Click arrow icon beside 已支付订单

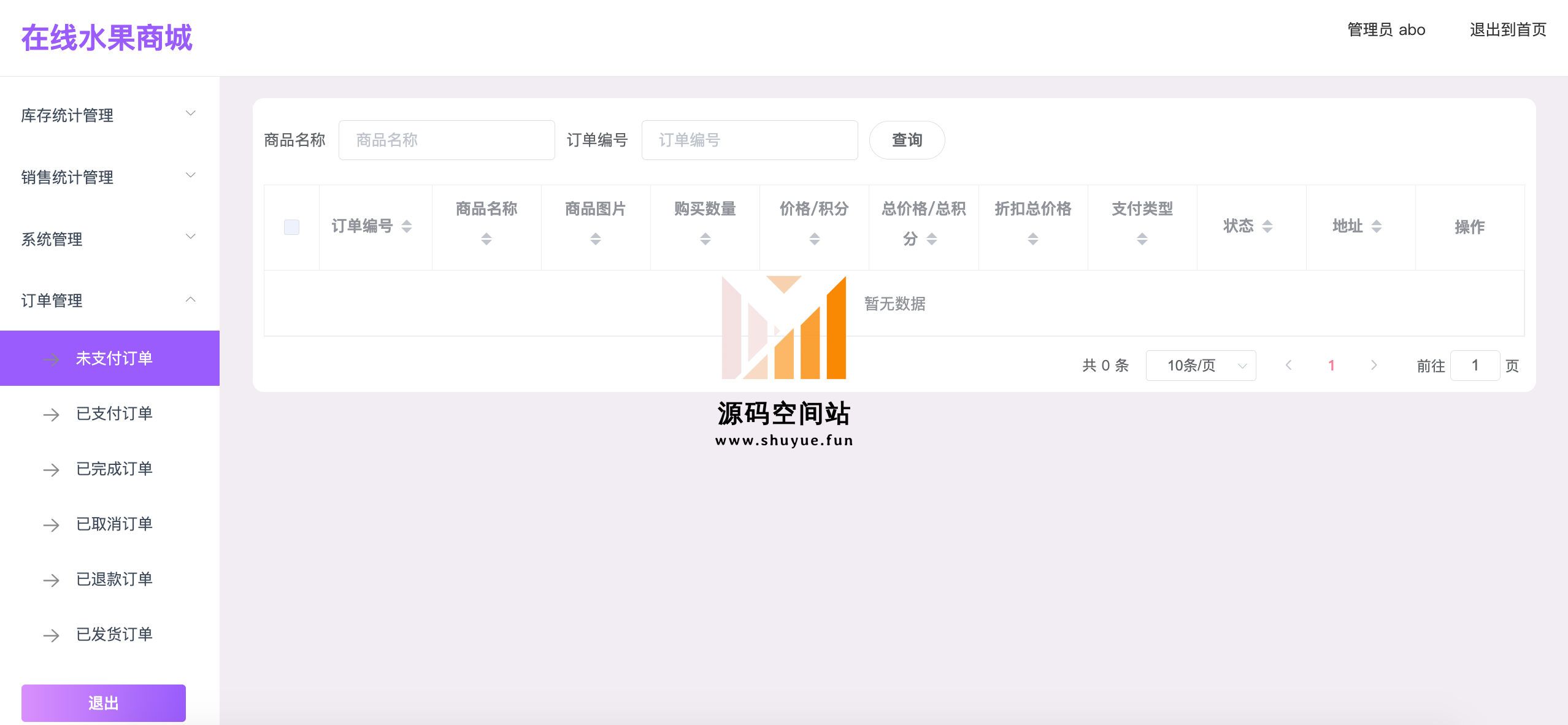(52, 415)
